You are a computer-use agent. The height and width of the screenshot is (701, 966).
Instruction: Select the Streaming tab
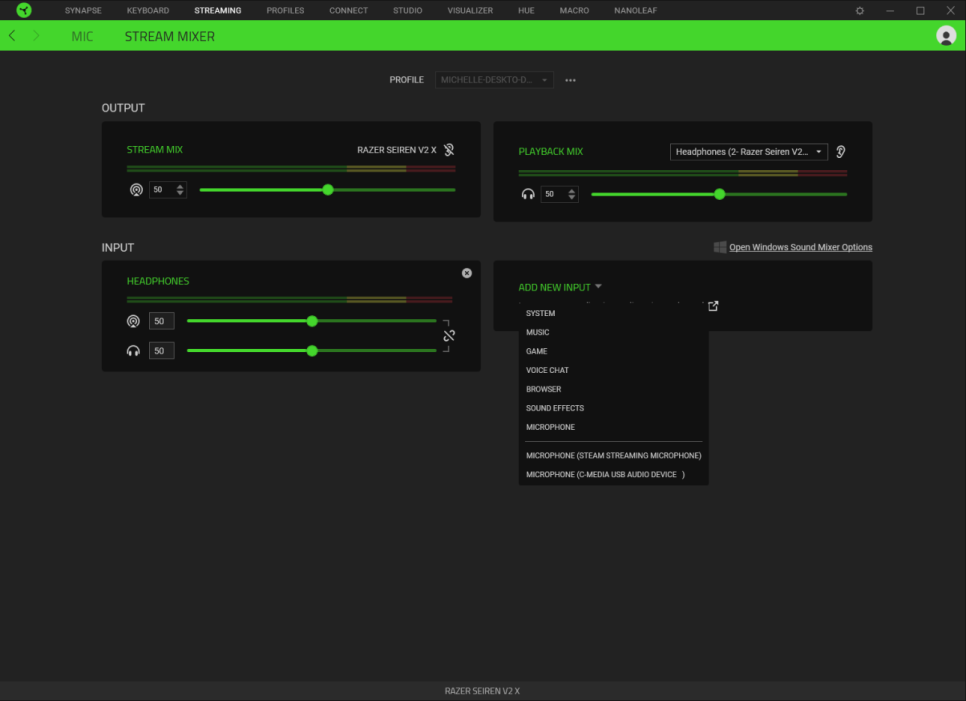coord(217,10)
